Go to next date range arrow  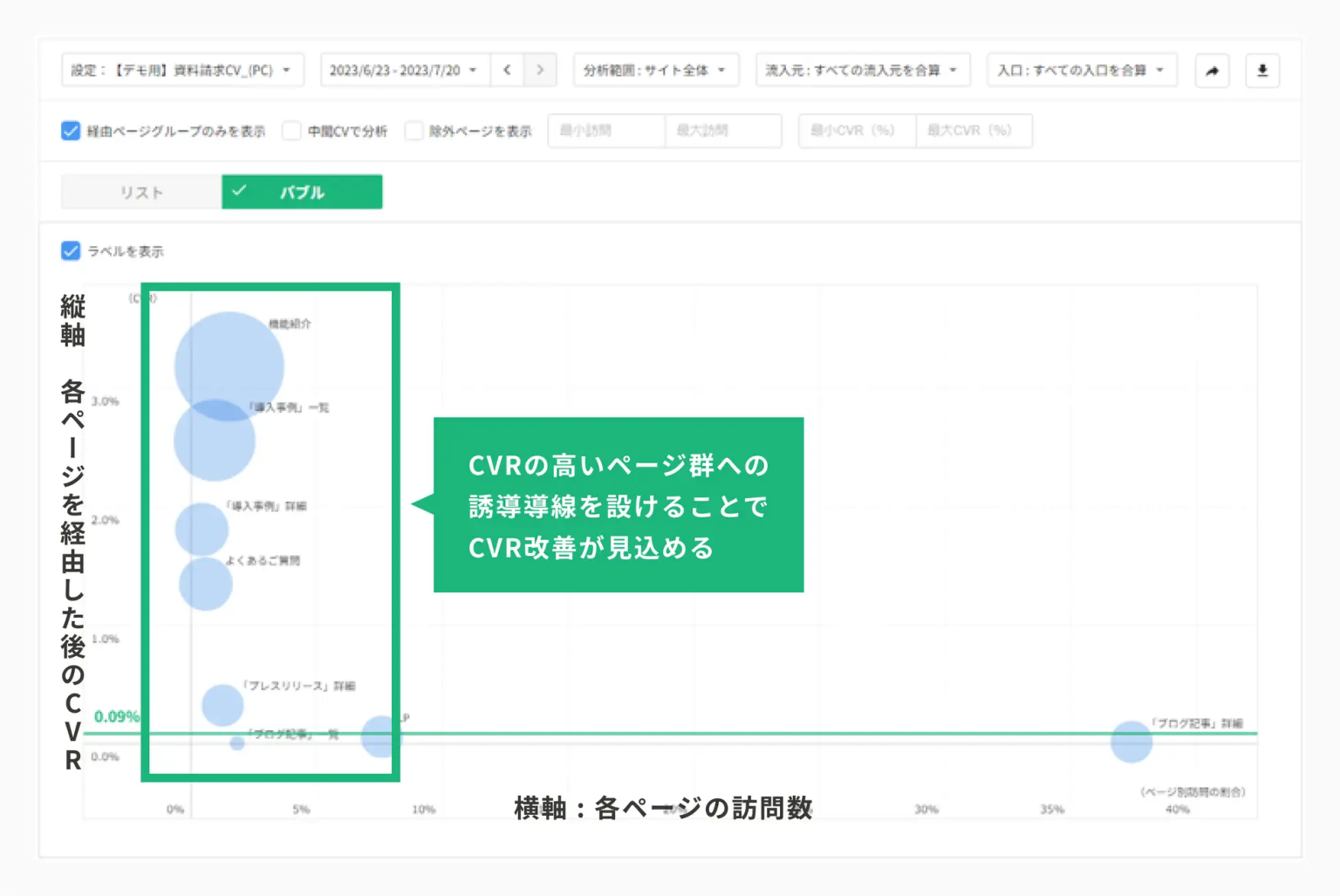[x=540, y=71]
